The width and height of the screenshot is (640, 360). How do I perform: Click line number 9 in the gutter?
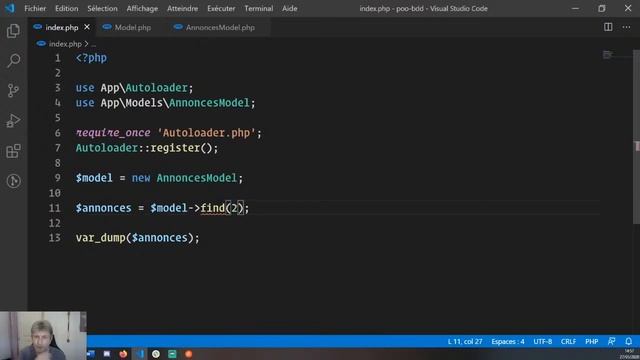pyautogui.click(x=58, y=178)
